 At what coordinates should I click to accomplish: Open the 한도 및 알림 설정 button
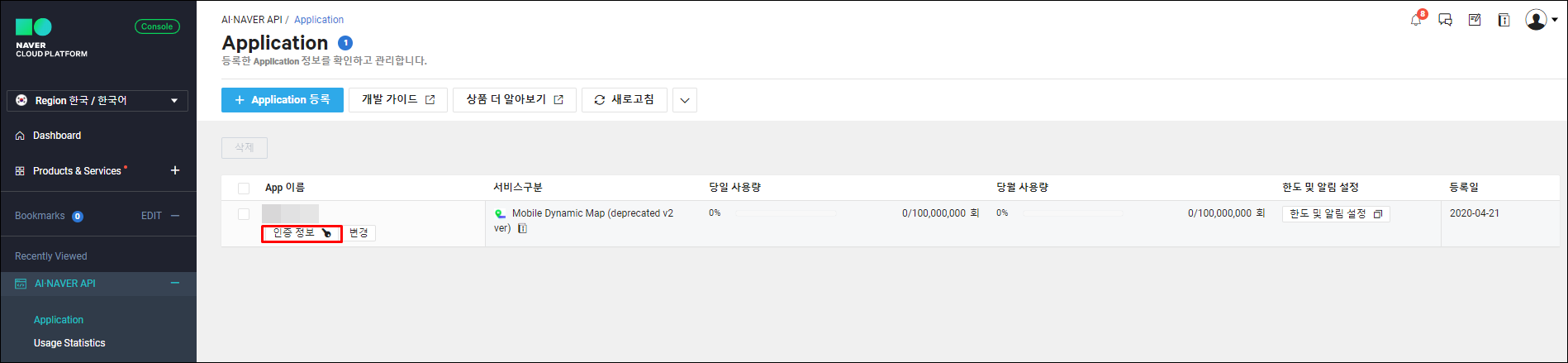coord(1336,214)
